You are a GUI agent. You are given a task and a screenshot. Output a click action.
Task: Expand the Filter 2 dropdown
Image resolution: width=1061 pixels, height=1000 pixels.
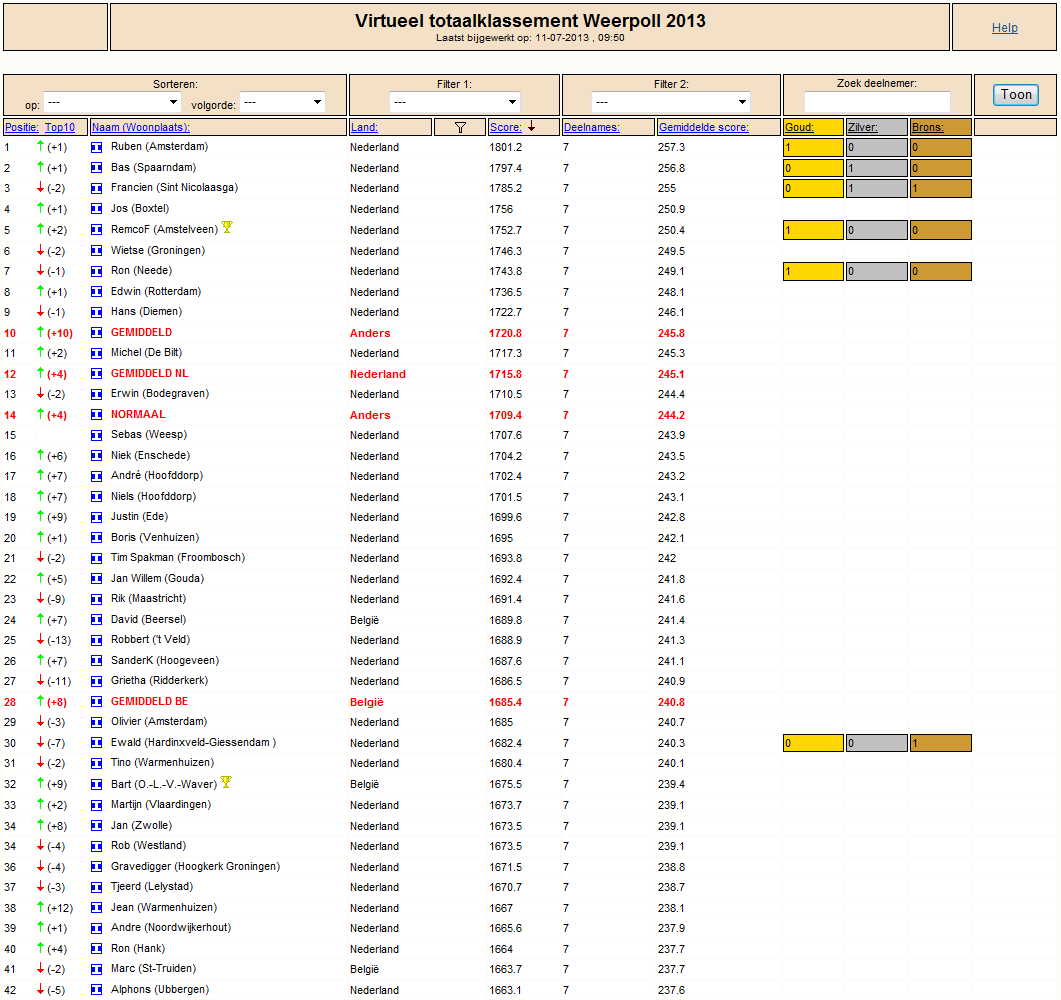tap(671, 102)
